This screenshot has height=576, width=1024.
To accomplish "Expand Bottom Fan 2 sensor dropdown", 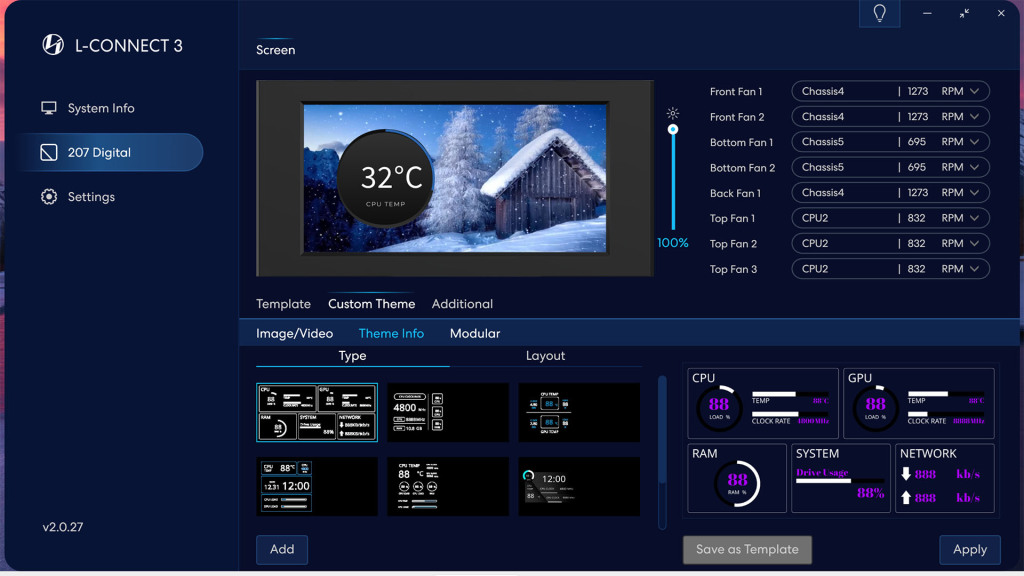I will tap(890, 167).
